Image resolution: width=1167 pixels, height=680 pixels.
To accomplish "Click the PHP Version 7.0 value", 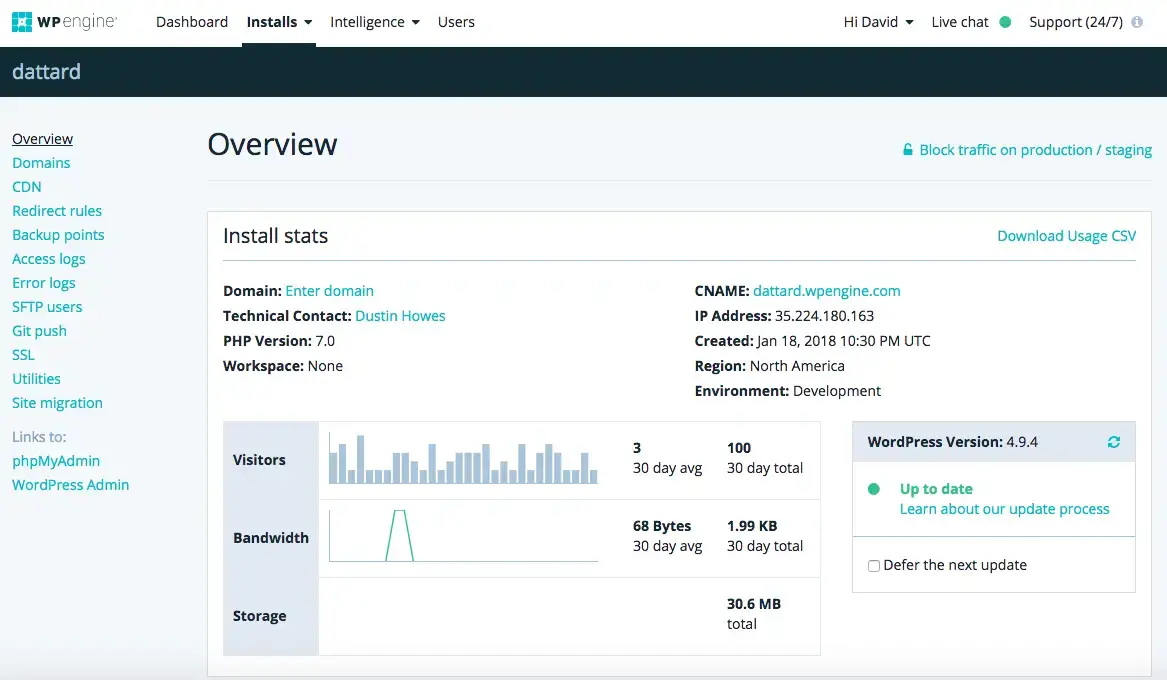I will click(x=325, y=341).
